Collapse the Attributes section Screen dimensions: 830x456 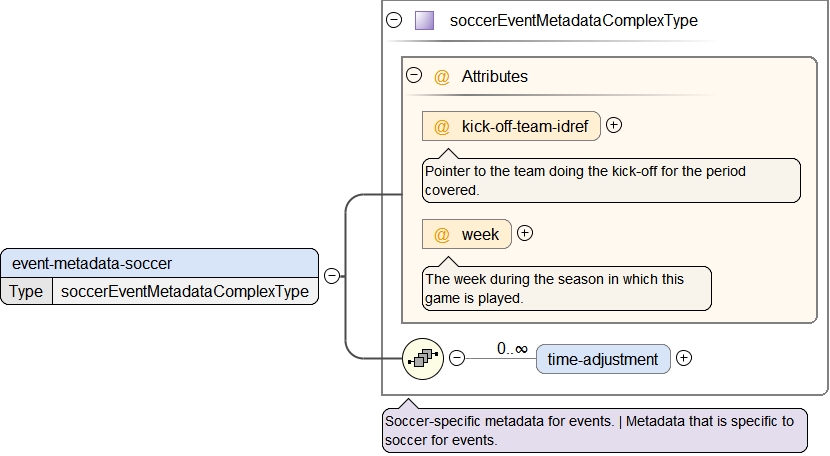point(413,75)
